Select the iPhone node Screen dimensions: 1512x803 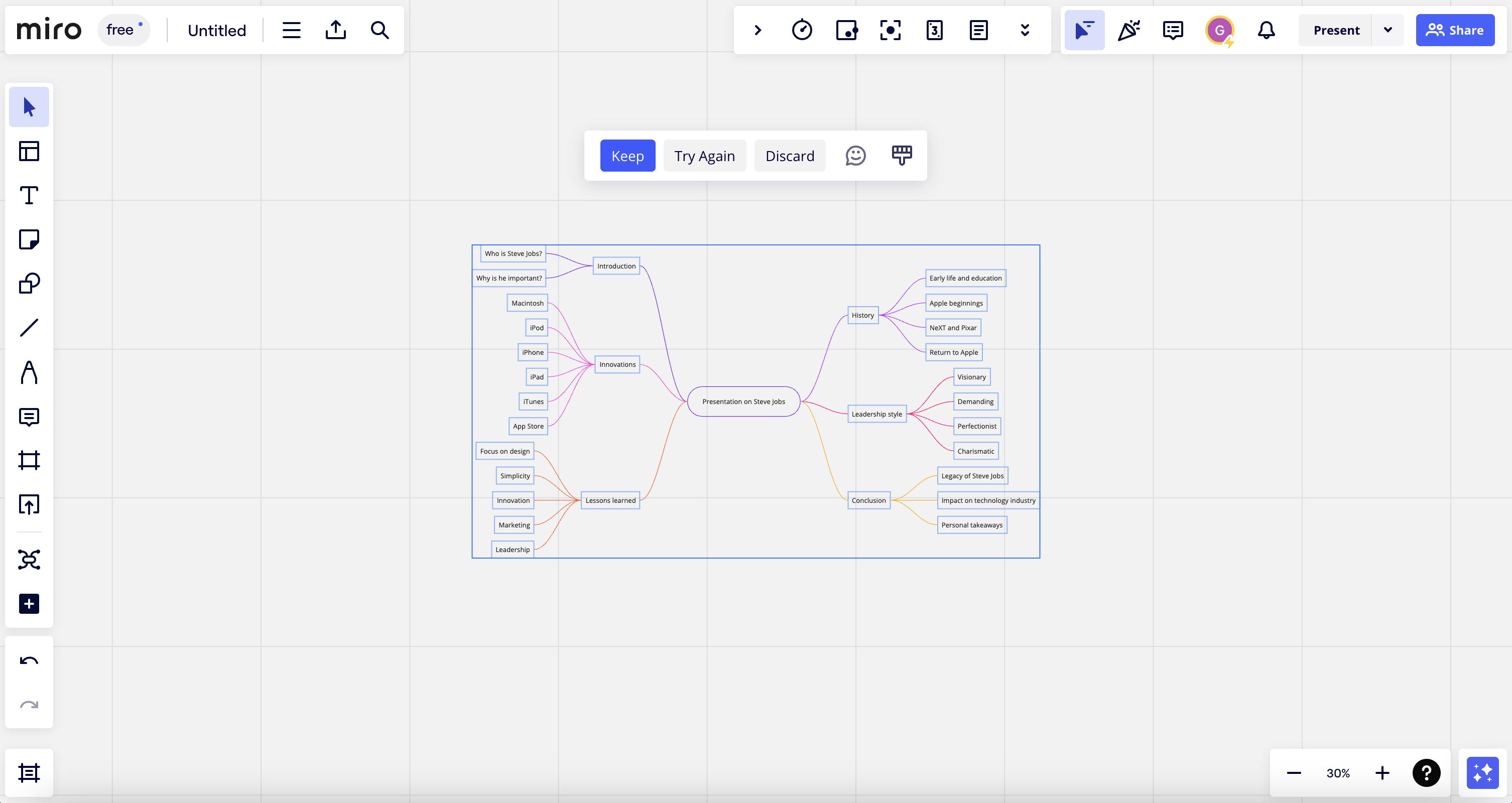click(x=533, y=352)
